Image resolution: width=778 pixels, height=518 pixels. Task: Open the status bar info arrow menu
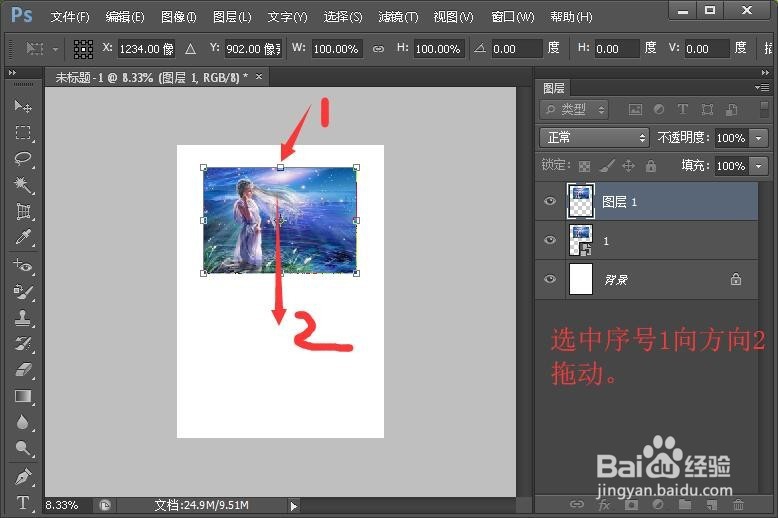[293, 506]
